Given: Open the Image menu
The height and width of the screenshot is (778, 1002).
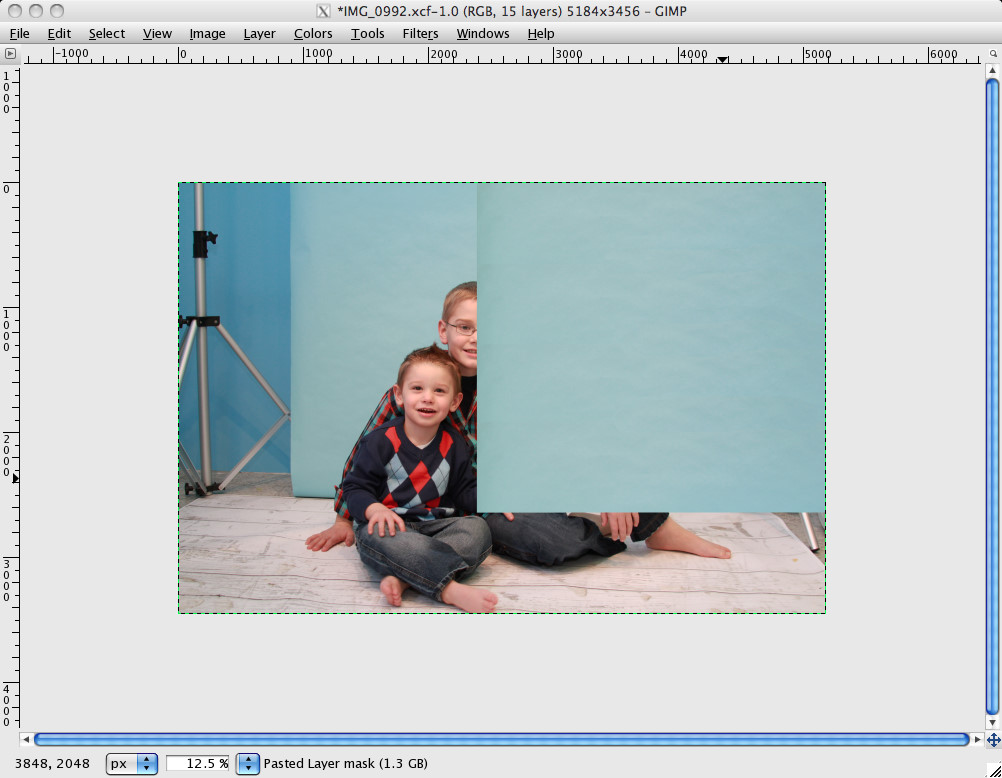Looking at the screenshot, I should coord(207,33).
